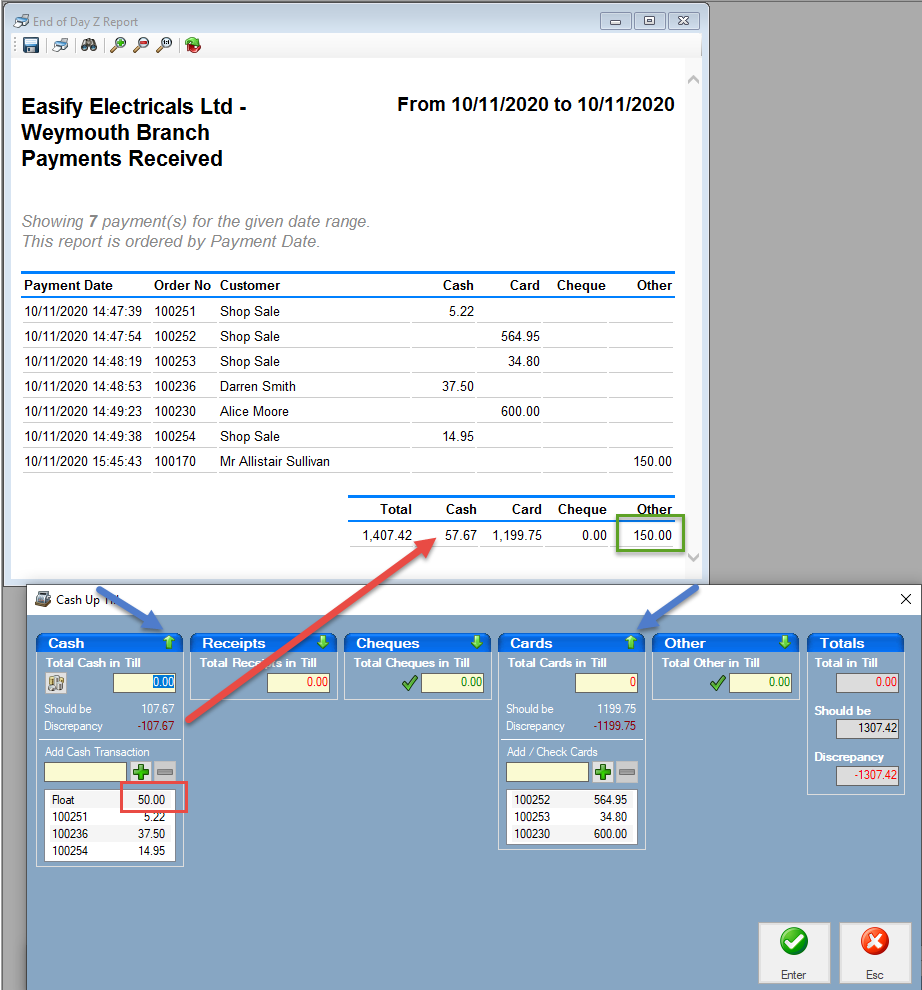
Task: Select the Float 50.00 cash row
Action: pos(110,800)
